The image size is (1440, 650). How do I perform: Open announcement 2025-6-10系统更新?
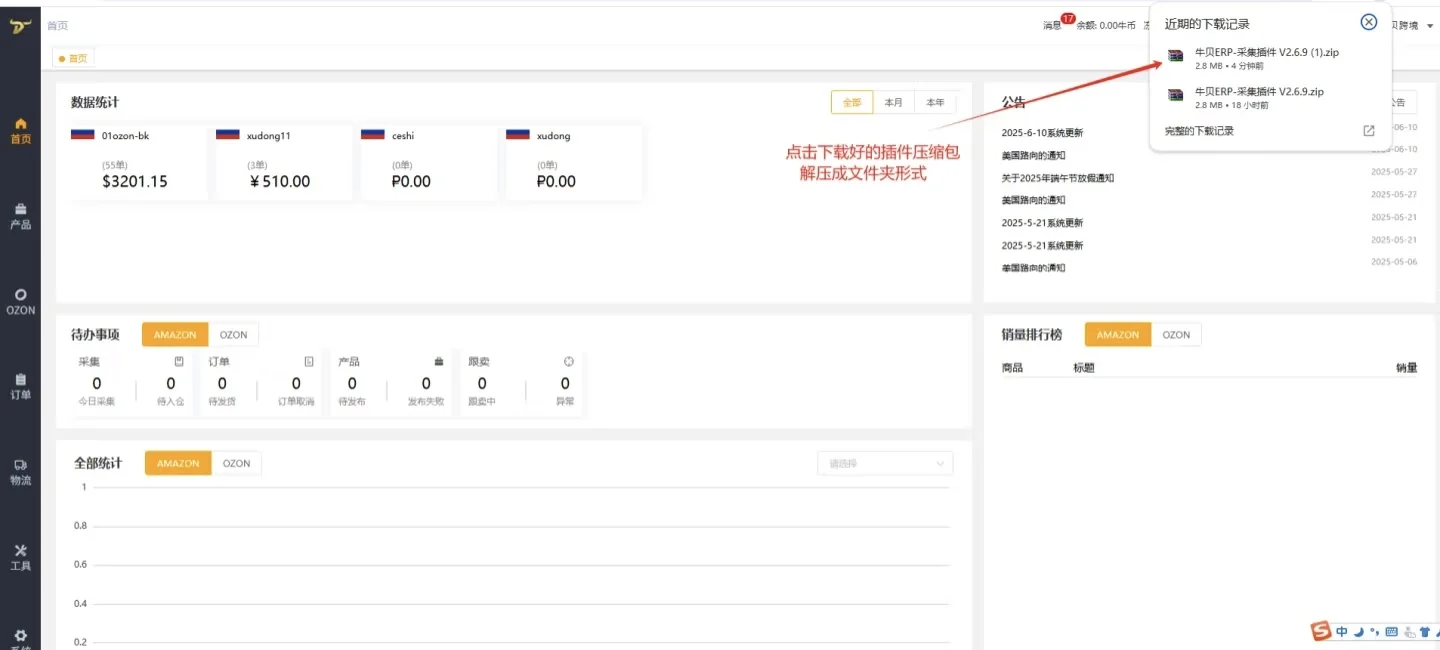[1042, 132]
